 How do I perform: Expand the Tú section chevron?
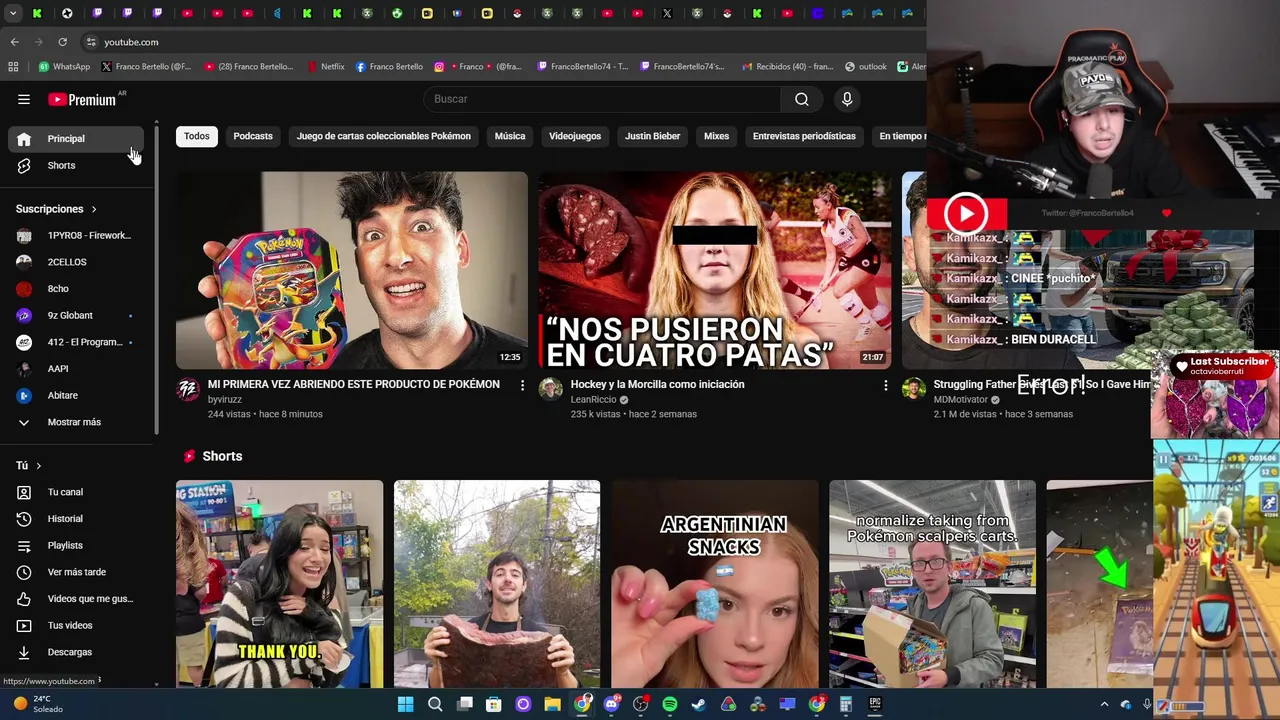point(39,466)
